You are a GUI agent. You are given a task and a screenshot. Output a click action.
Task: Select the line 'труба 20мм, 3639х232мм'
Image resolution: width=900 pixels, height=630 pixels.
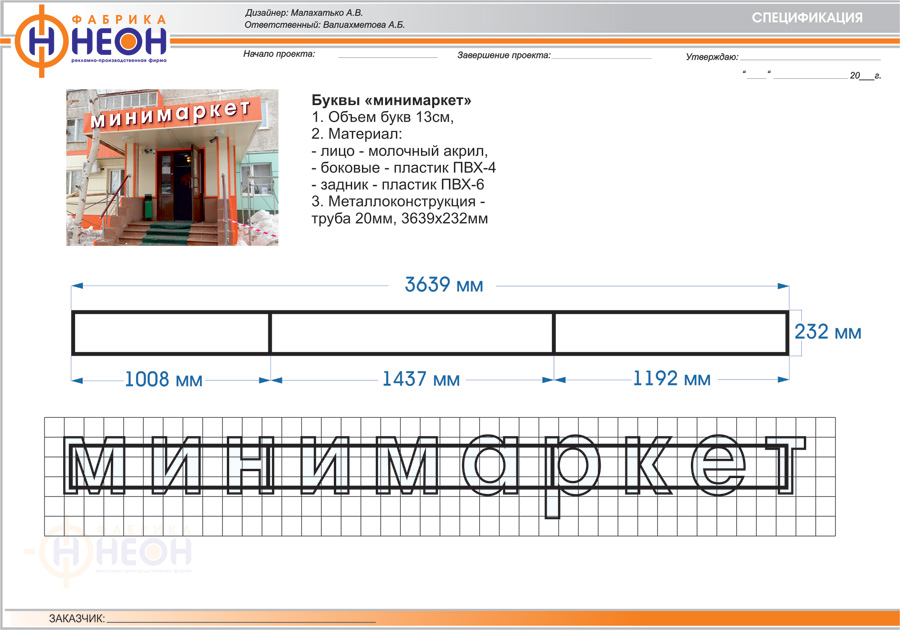point(400,219)
